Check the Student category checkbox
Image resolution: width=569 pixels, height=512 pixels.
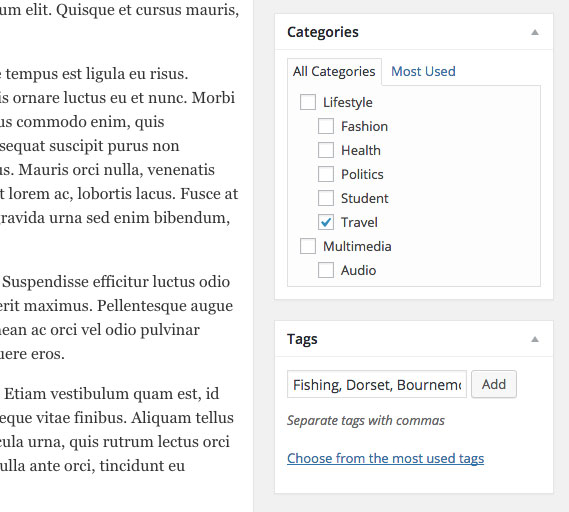pyautogui.click(x=326, y=198)
